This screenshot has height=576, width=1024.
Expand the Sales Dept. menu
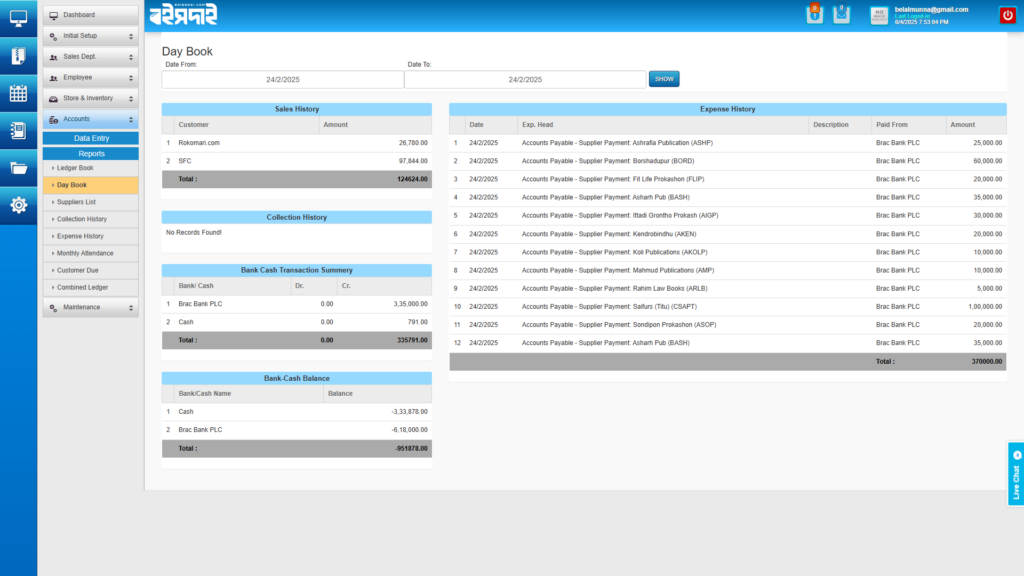(90, 57)
